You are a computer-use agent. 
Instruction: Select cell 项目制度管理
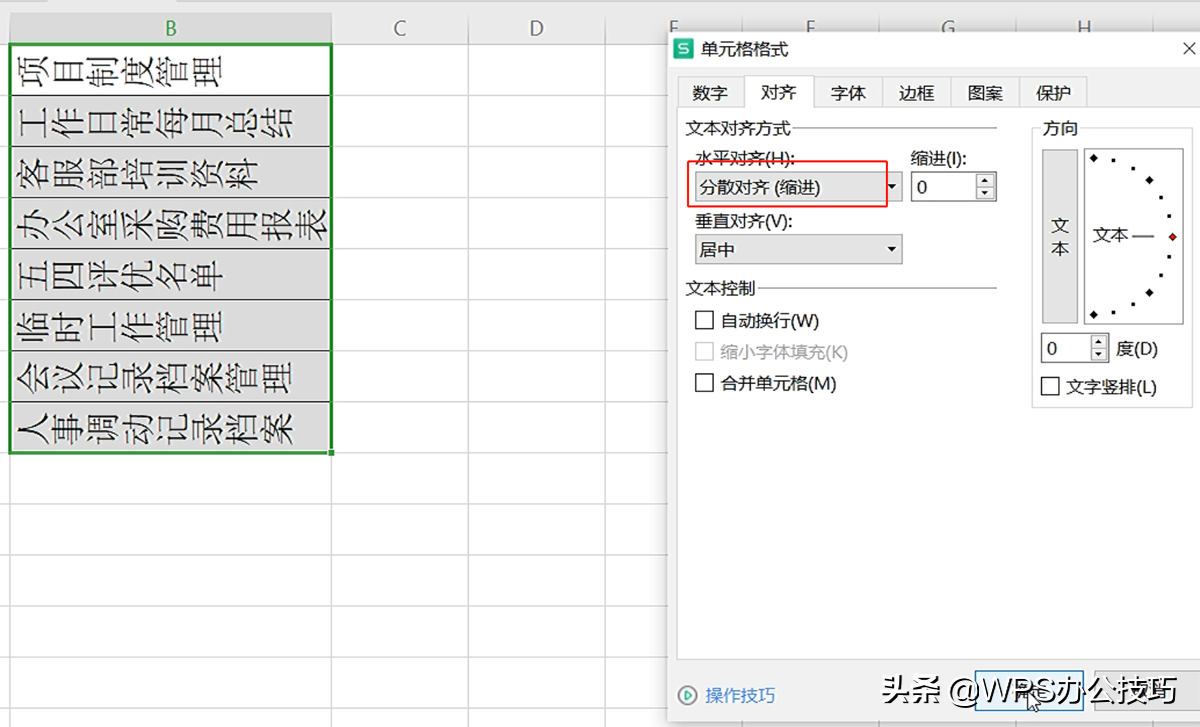tap(170, 70)
